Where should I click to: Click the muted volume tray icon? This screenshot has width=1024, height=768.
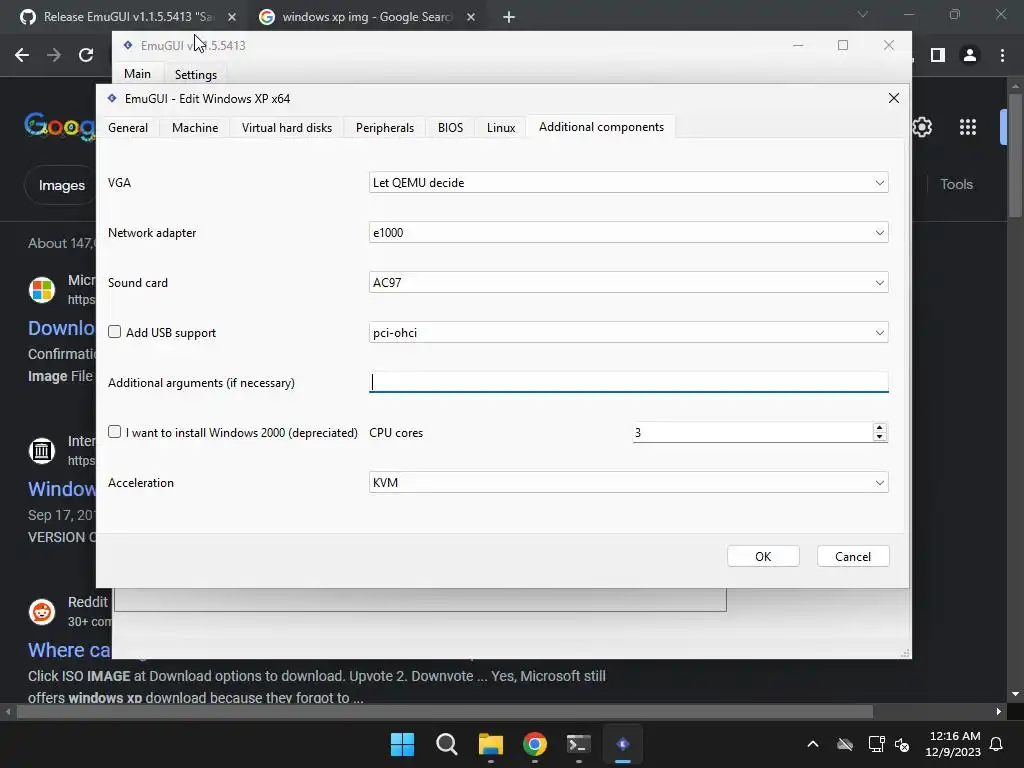click(x=902, y=744)
